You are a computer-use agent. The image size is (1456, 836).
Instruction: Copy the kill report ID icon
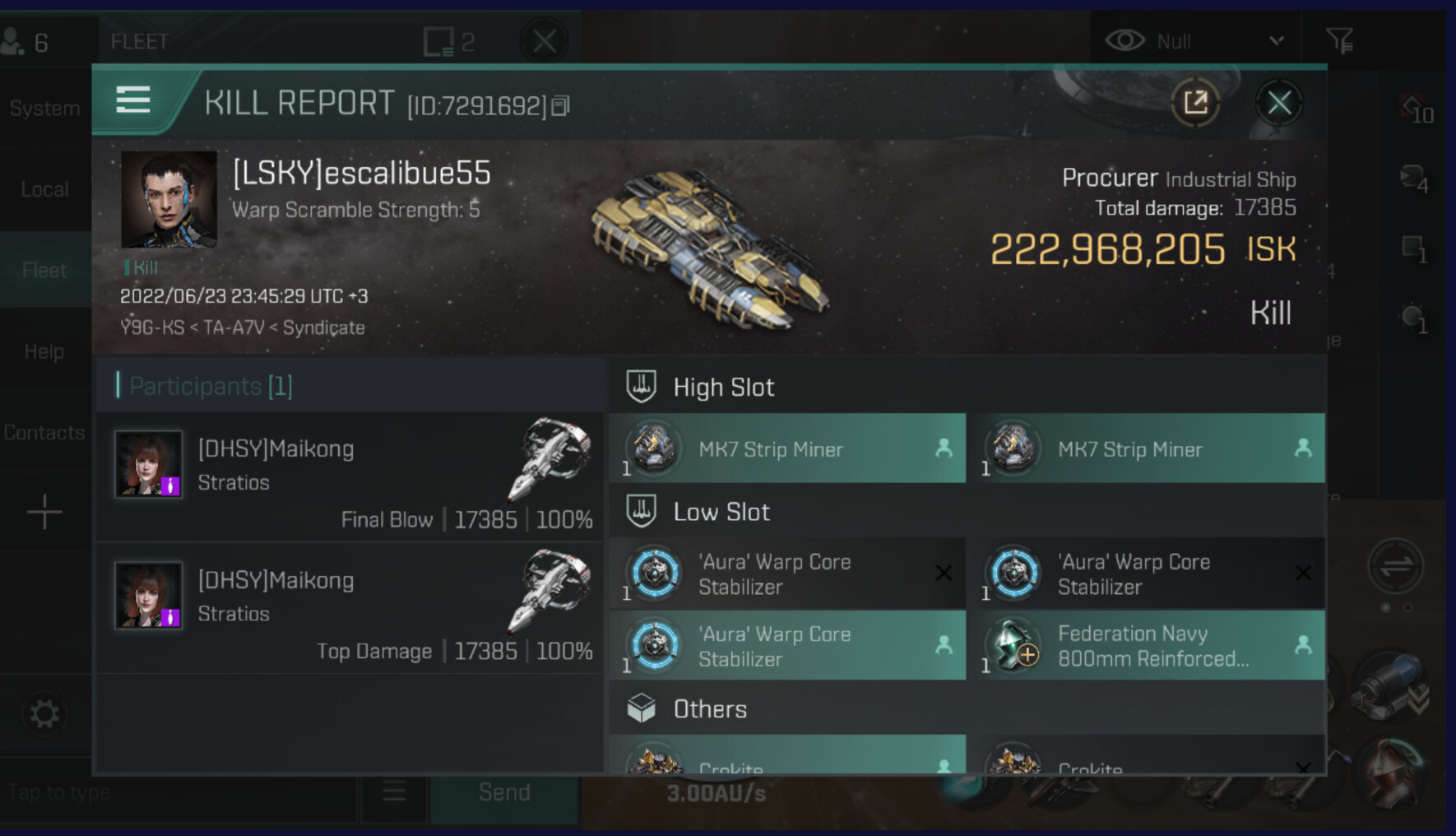click(560, 105)
